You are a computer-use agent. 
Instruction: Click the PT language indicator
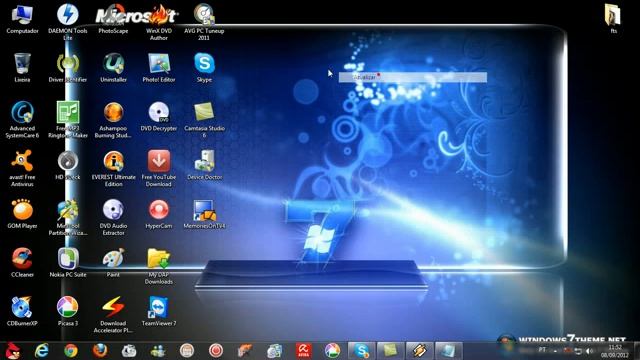(542, 350)
